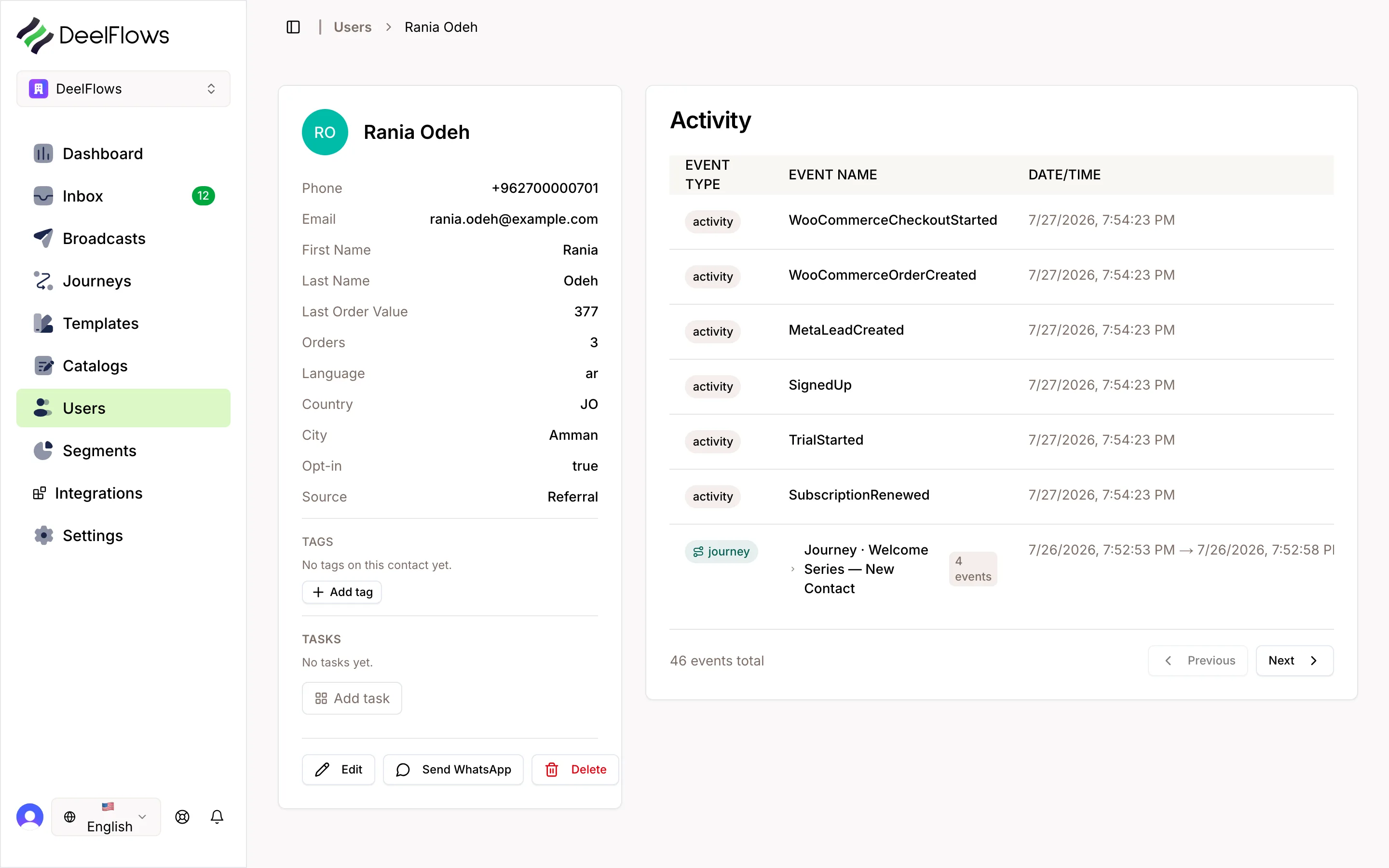Click the Segments pie icon
Viewport: 1389px width, 868px height.
coord(43,451)
